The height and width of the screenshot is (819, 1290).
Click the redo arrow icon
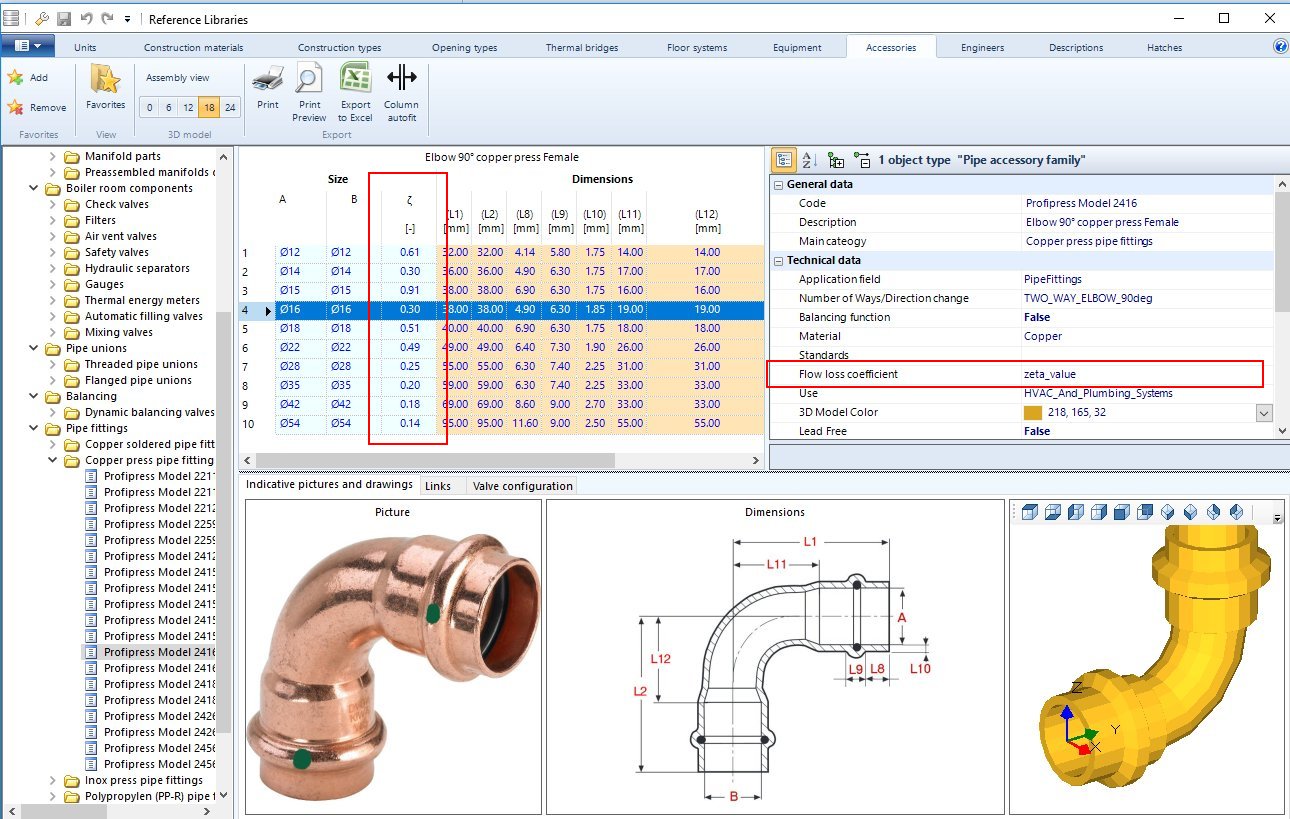[x=107, y=19]
